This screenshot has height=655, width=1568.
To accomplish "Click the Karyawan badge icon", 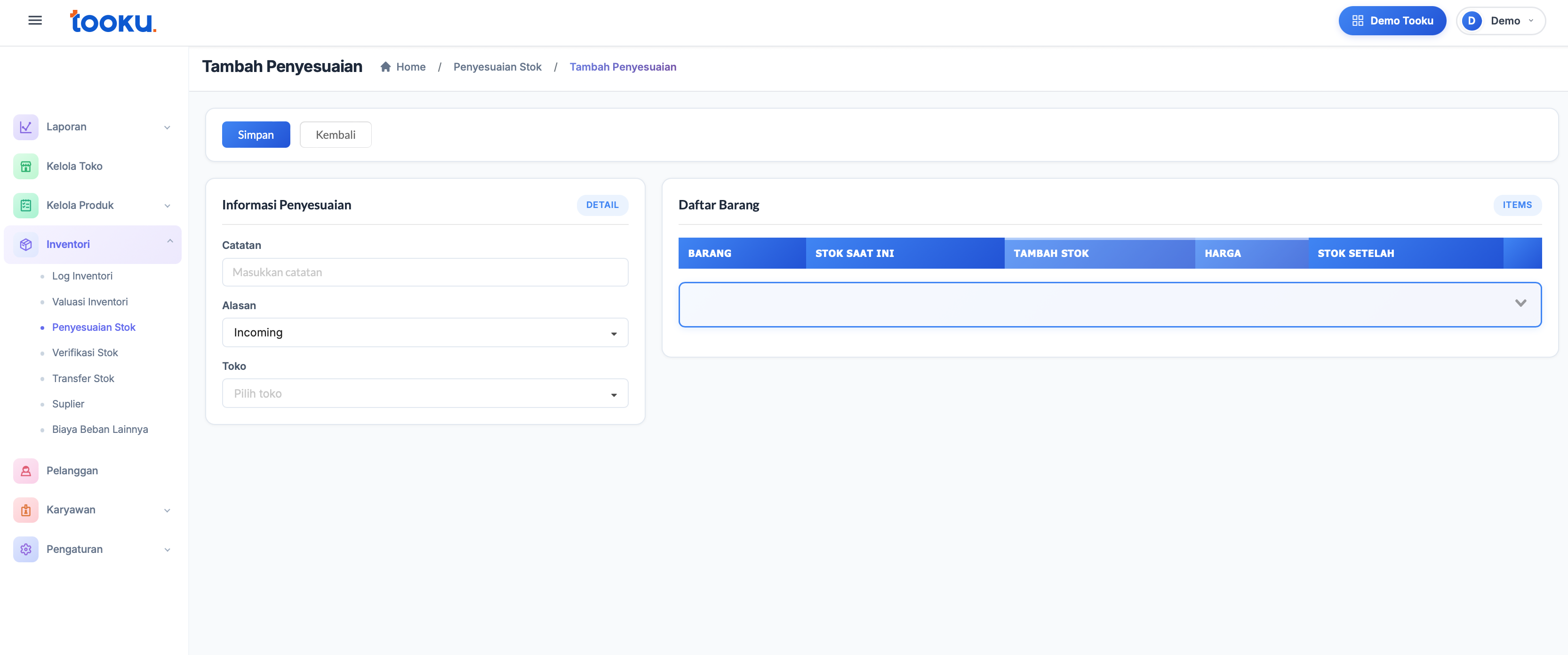I will (25, 510).
